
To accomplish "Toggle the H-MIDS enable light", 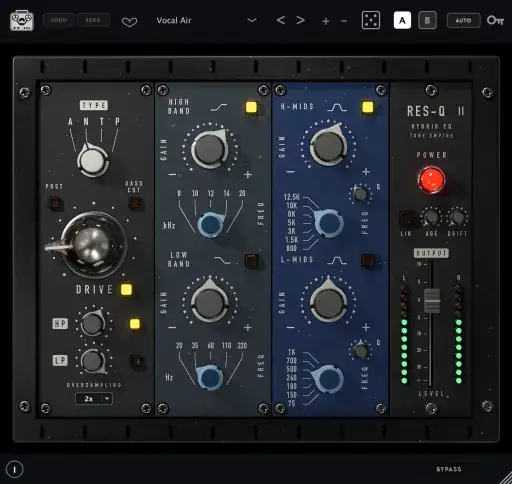I will [368, 107].
